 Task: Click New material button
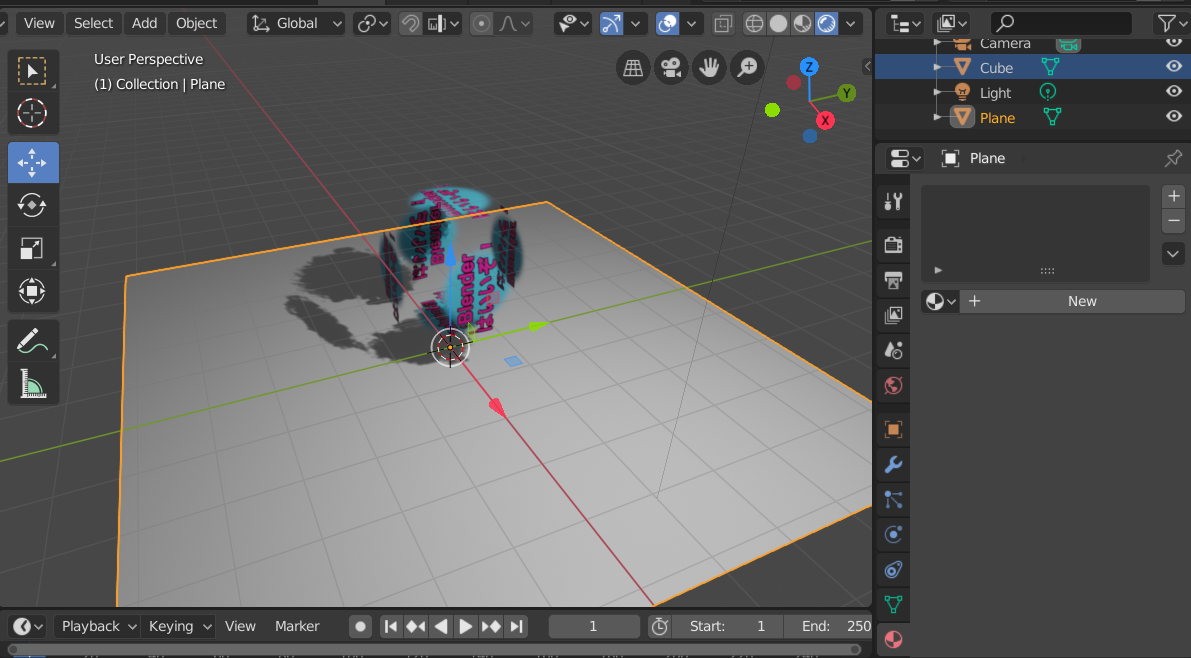pyautogui.click(x=1072, y=302)
